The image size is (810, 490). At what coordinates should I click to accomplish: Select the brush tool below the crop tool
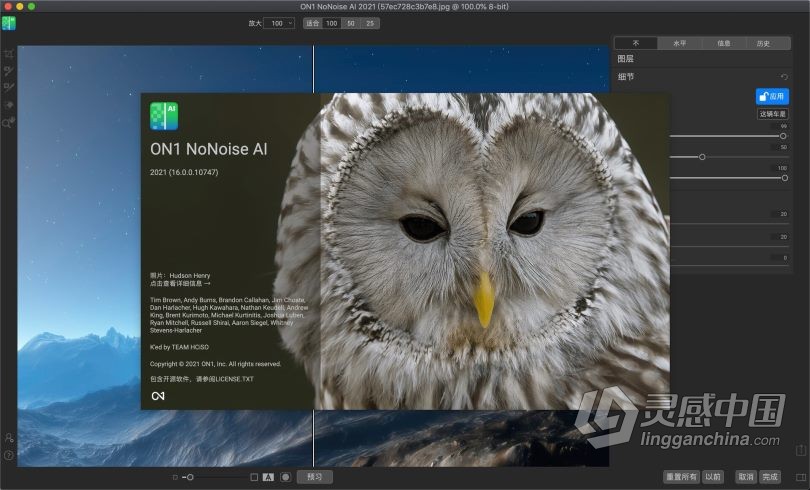click(9, 71)
